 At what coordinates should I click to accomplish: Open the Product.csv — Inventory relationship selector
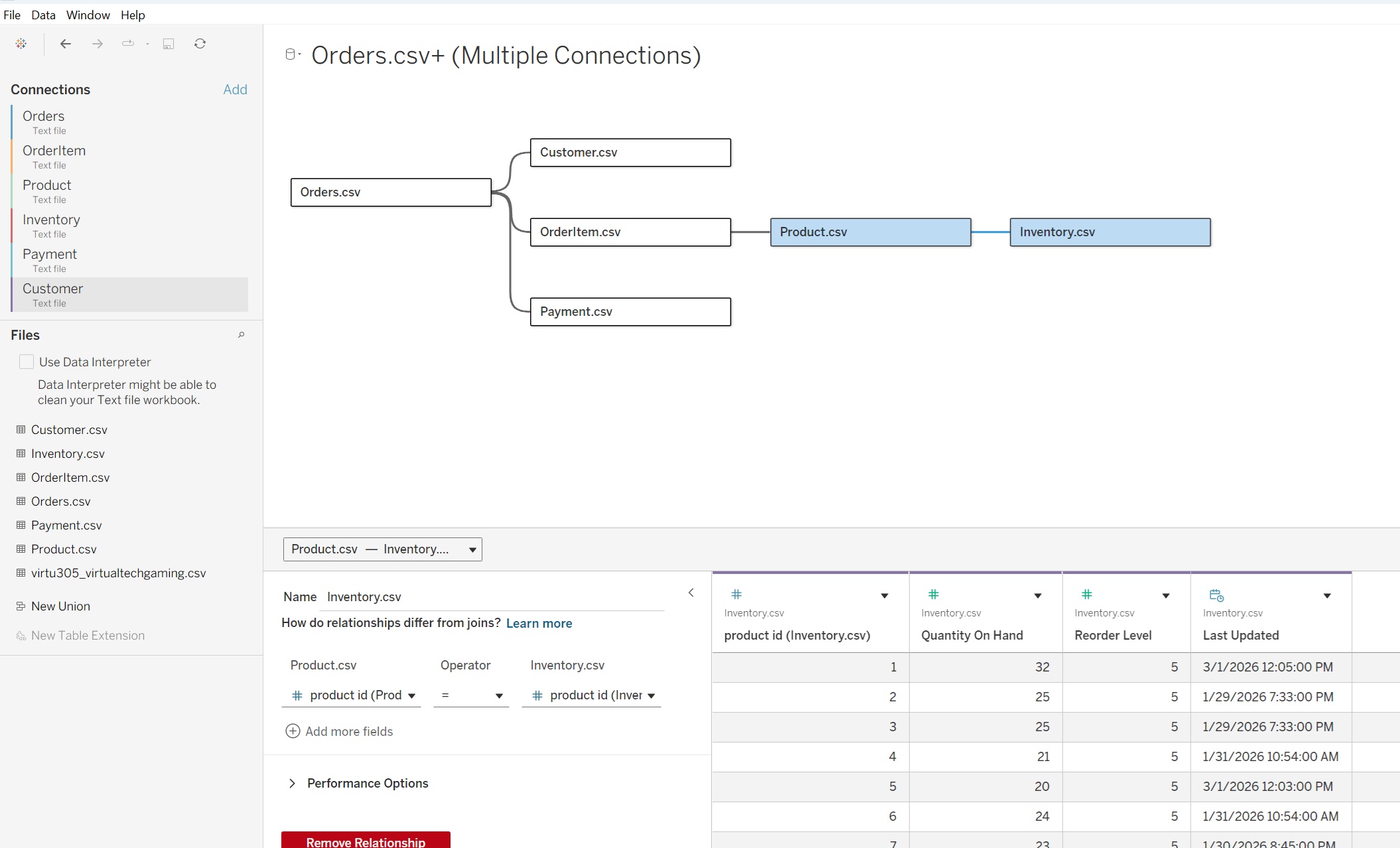382,549
